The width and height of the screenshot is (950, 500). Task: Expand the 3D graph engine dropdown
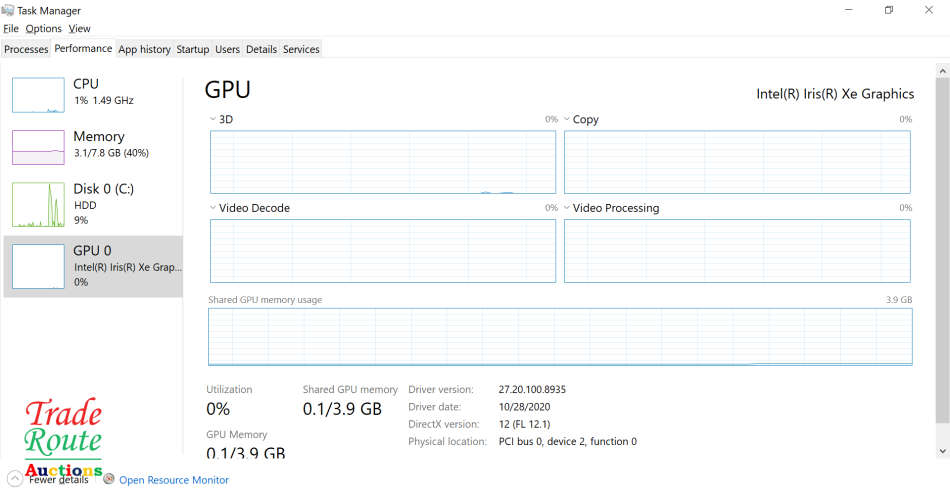point(213,119)
